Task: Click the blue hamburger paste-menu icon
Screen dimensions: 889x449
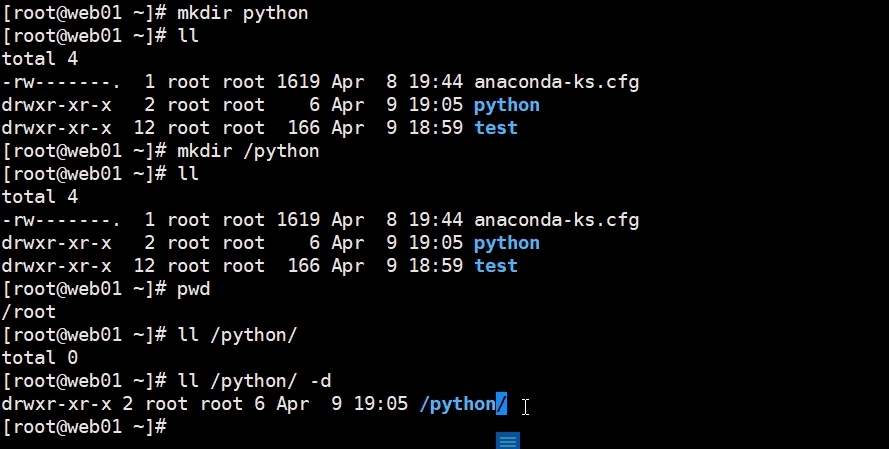Action: [508, 440]
